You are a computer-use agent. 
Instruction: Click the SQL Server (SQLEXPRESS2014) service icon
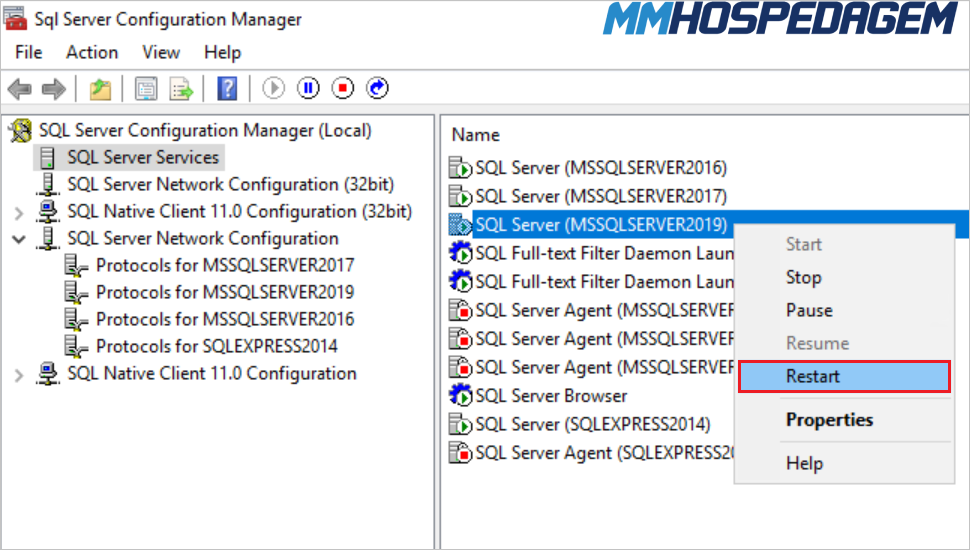(460, 424)
